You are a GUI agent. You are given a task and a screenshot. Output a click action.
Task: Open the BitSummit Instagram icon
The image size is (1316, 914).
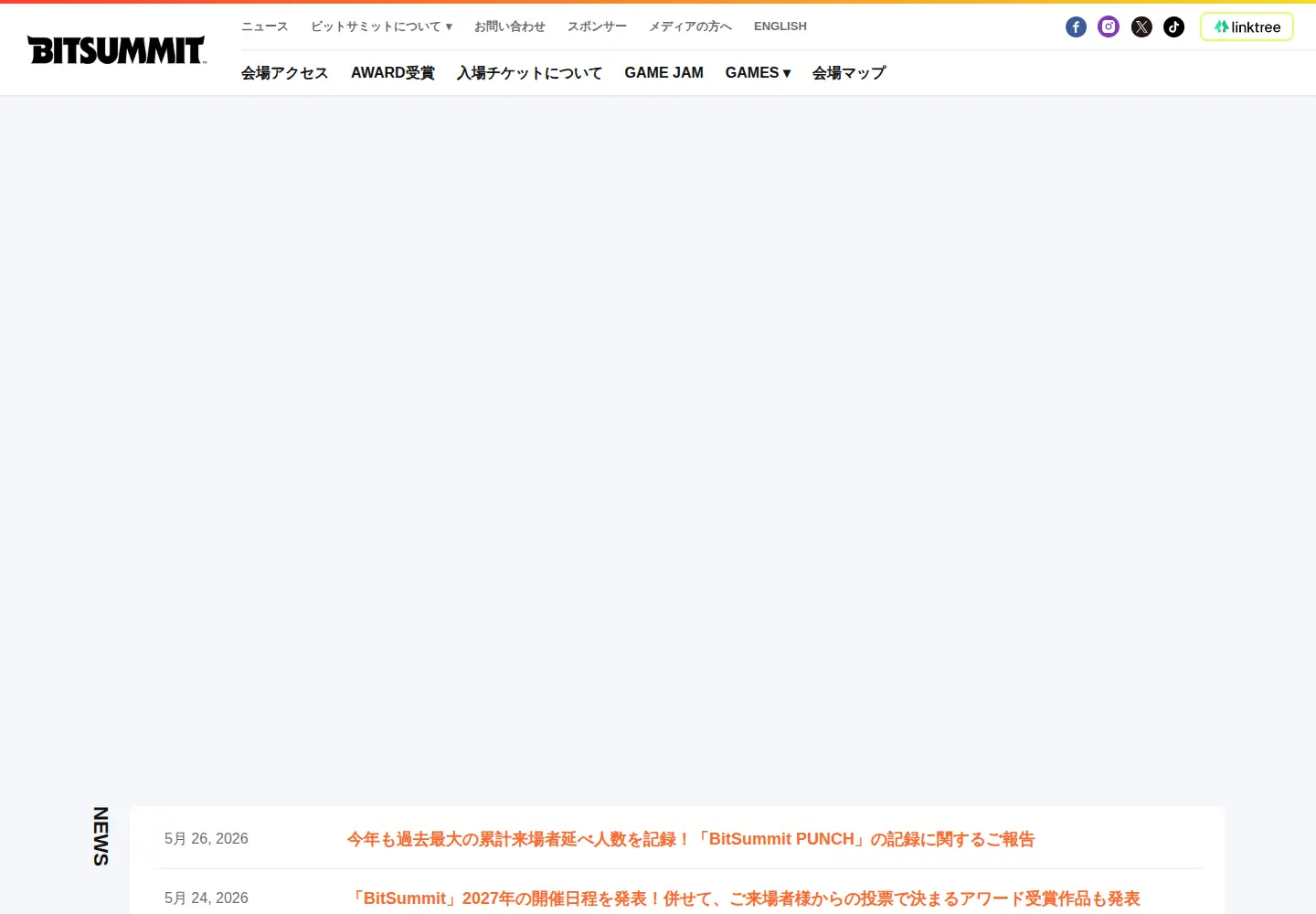[1109, 27]
